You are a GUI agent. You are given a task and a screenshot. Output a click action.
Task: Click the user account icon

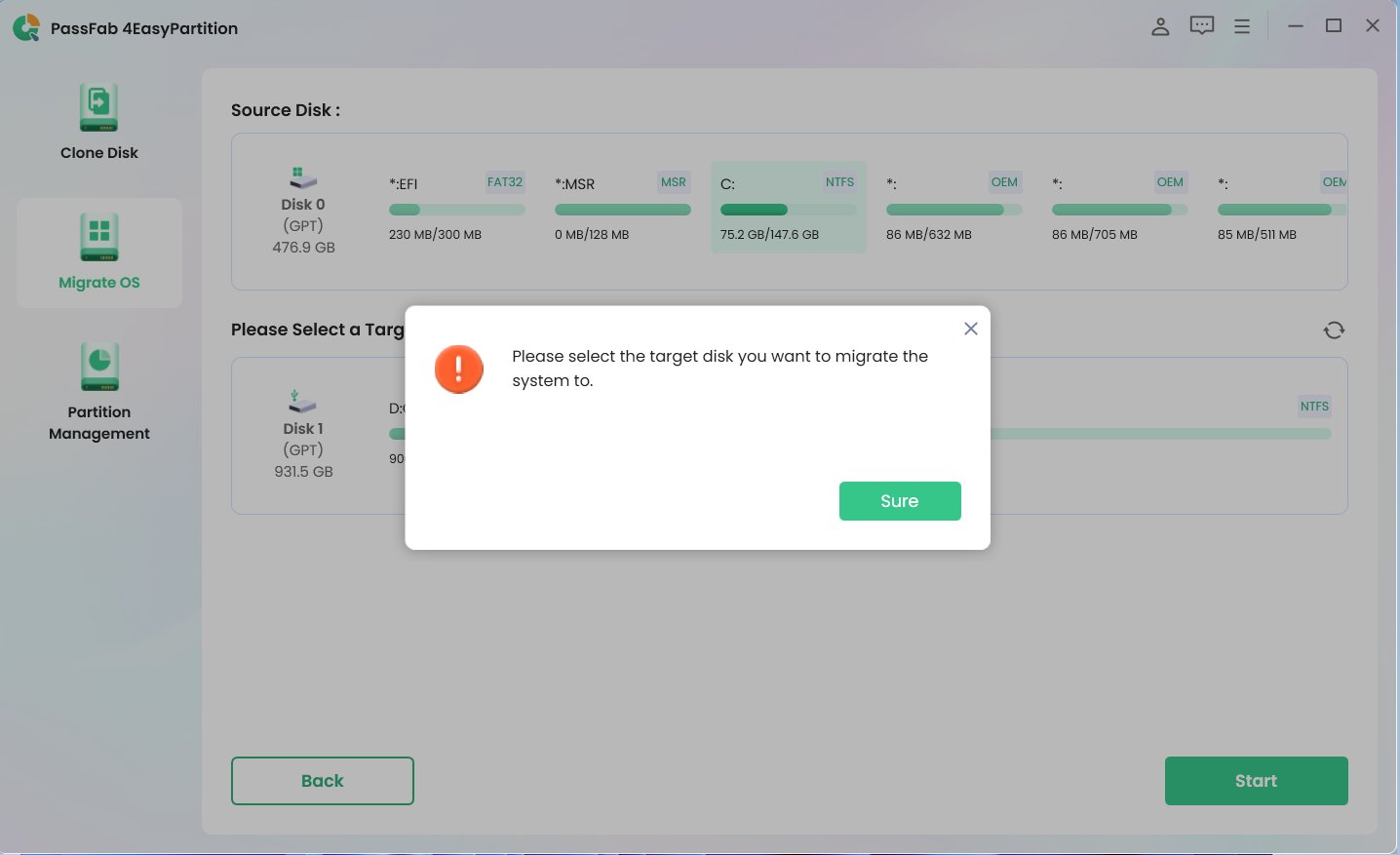click(1160, 26)
